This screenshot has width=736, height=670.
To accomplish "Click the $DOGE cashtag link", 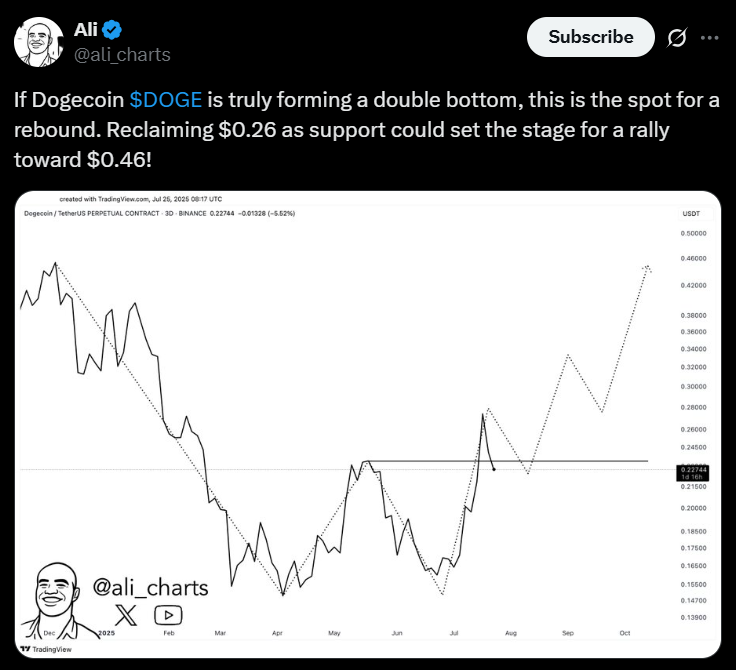I will (166, 100).
